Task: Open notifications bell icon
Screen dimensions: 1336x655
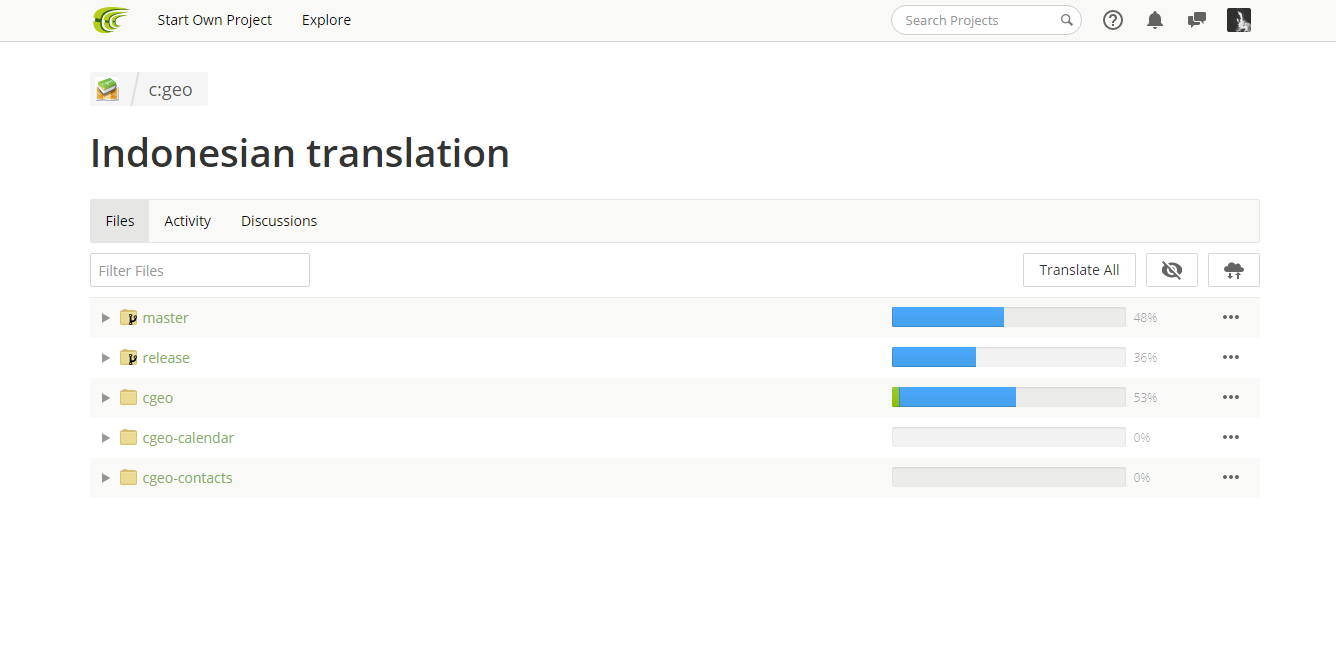Action: (x=1155, y=20)
